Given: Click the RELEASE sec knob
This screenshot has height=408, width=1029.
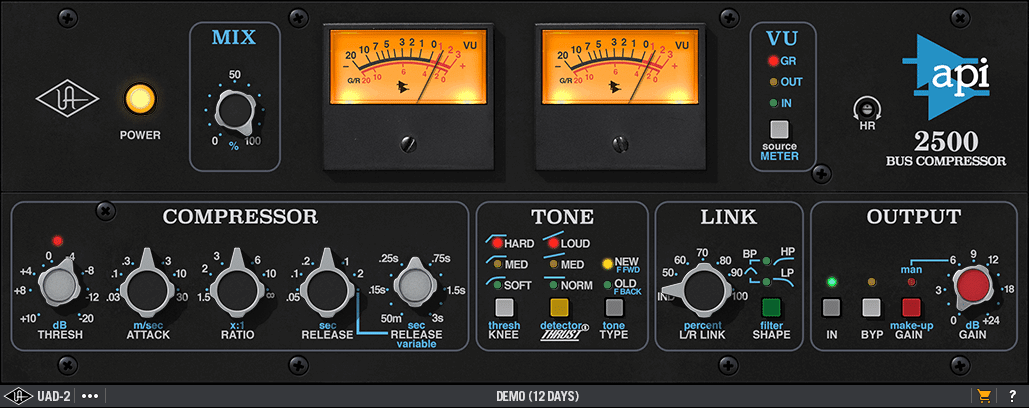Looking at the screenshot, I should point(327,287).
